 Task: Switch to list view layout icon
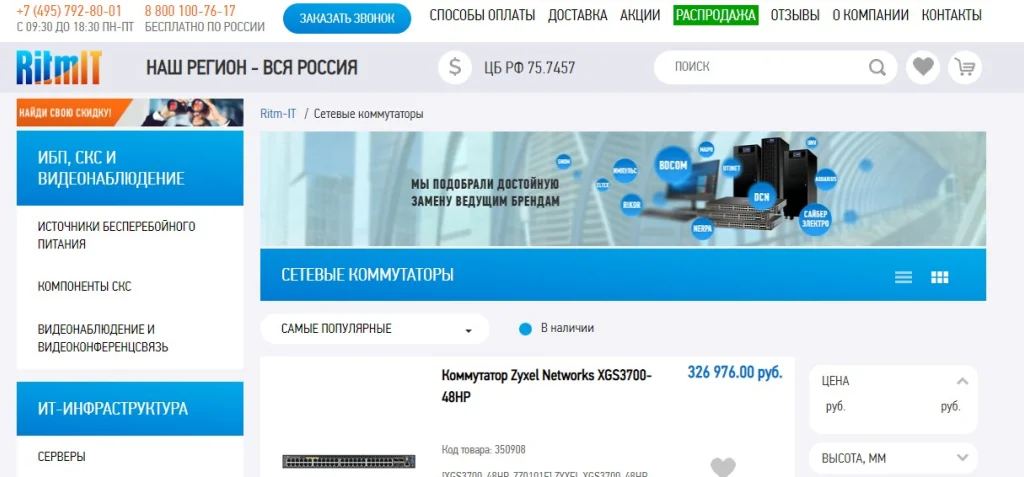[x=903, y=277]
